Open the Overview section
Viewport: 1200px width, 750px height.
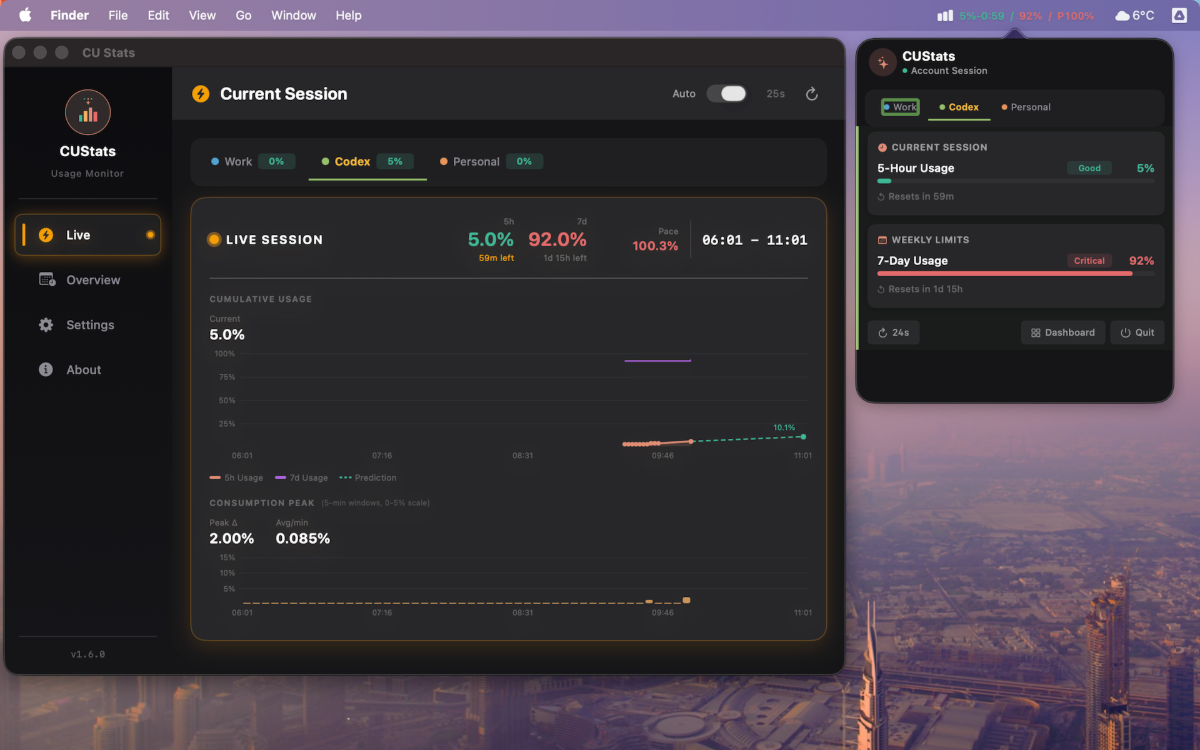point(92,280)
